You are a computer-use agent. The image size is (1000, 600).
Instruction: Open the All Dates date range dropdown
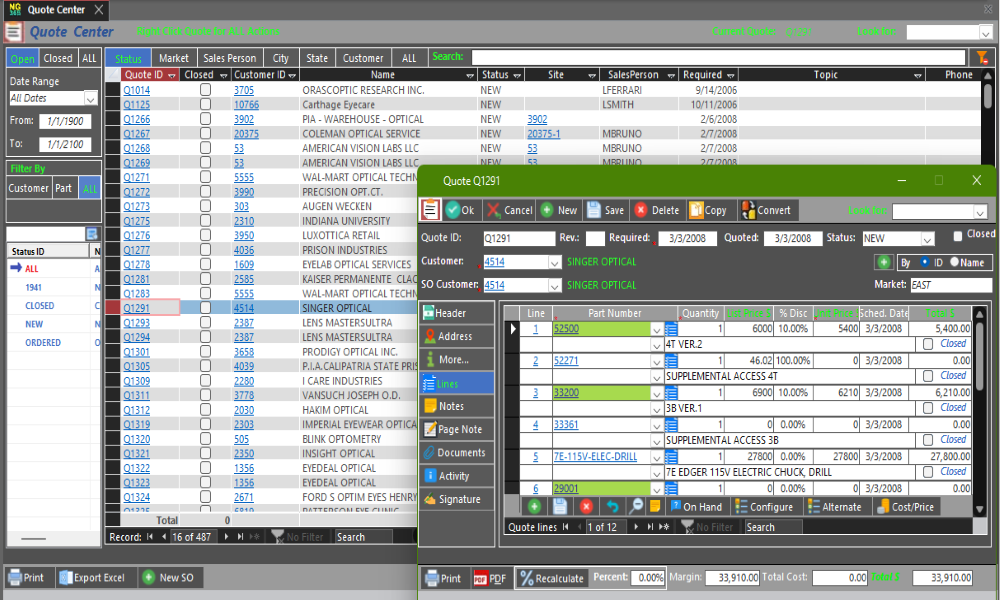90,98
